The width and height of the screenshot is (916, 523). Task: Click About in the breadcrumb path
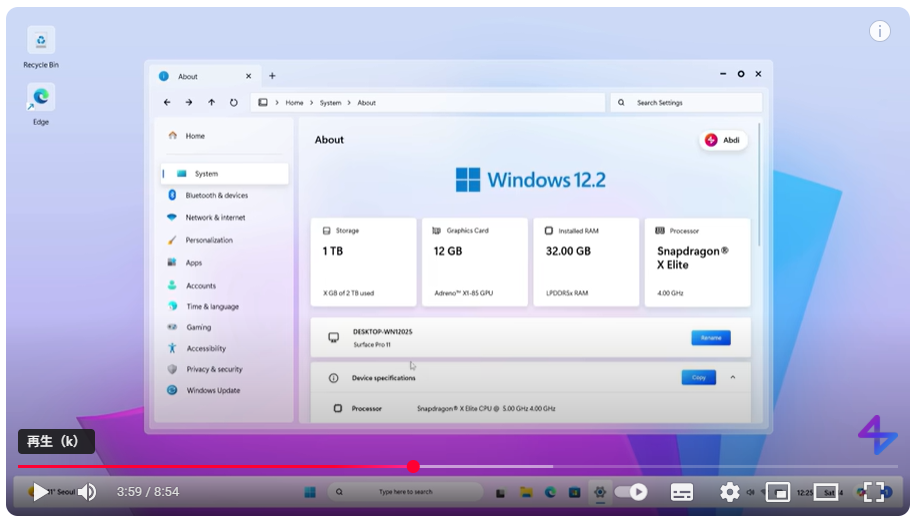(x=367, y=103)
